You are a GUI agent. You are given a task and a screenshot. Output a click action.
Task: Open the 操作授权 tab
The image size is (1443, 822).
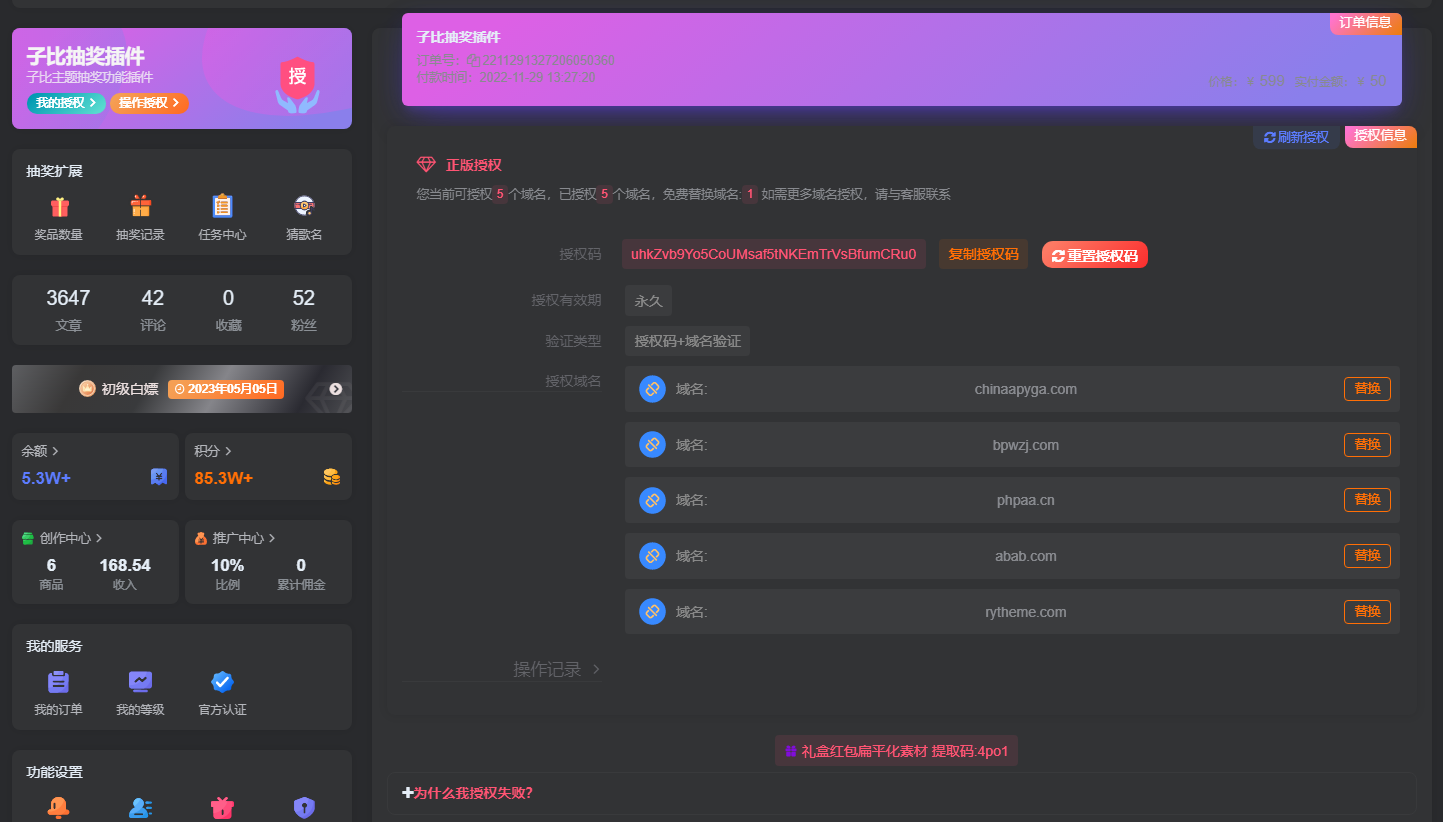pyautogui.click(x=148, y=102)
